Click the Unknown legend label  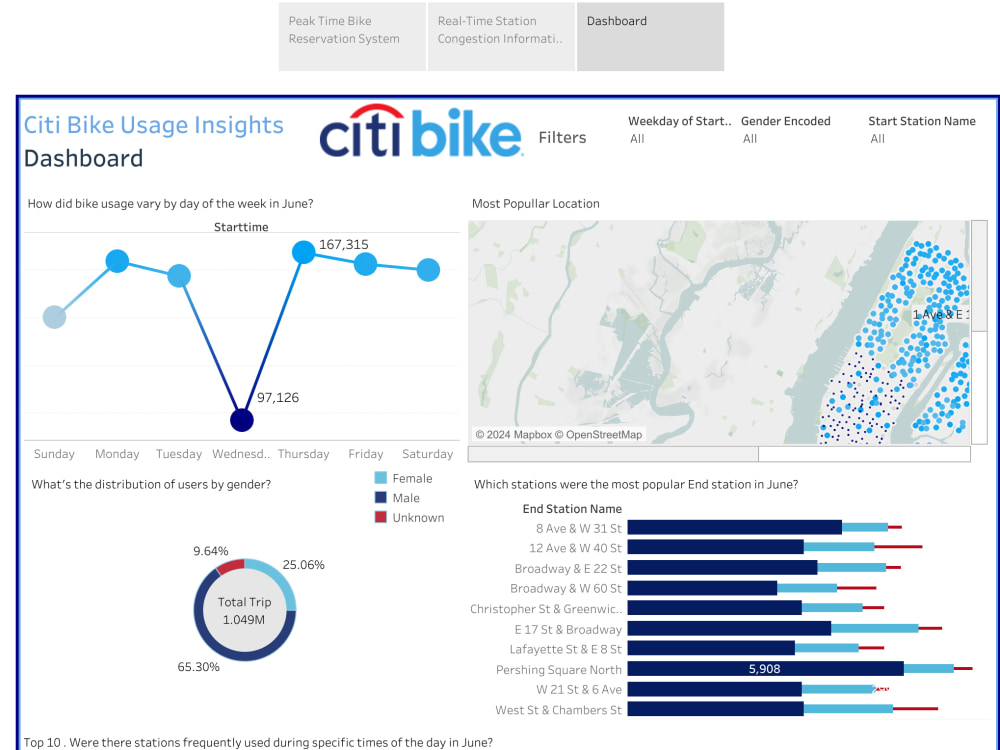click(418, 518)
